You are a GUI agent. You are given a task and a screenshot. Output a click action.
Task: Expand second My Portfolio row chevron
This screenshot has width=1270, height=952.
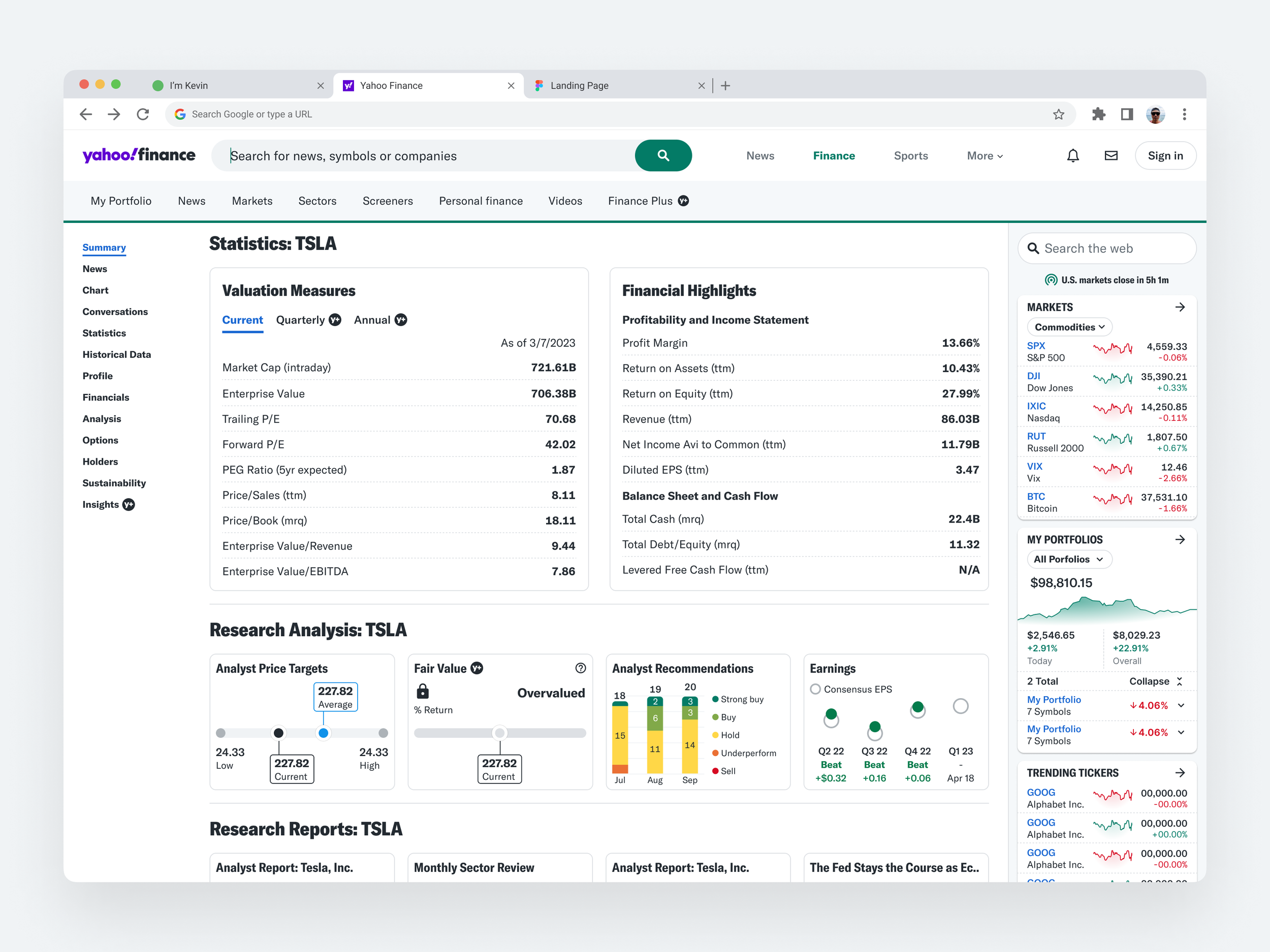point(1181,732)
